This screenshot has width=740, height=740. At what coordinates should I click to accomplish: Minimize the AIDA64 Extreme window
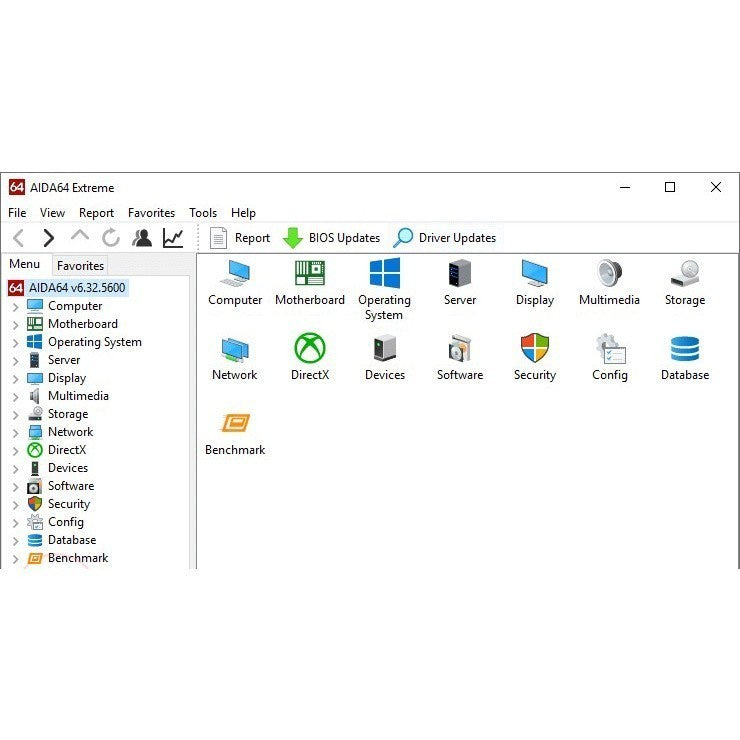pyautogui.click(x=625, y=187)
